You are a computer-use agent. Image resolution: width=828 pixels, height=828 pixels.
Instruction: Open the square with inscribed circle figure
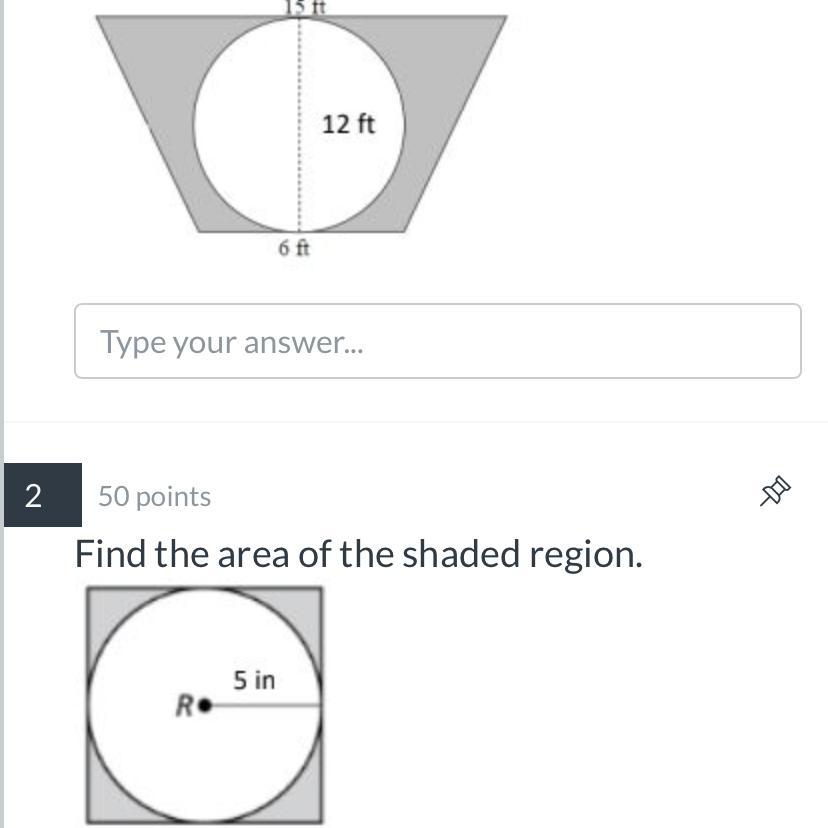click(204, 706)
